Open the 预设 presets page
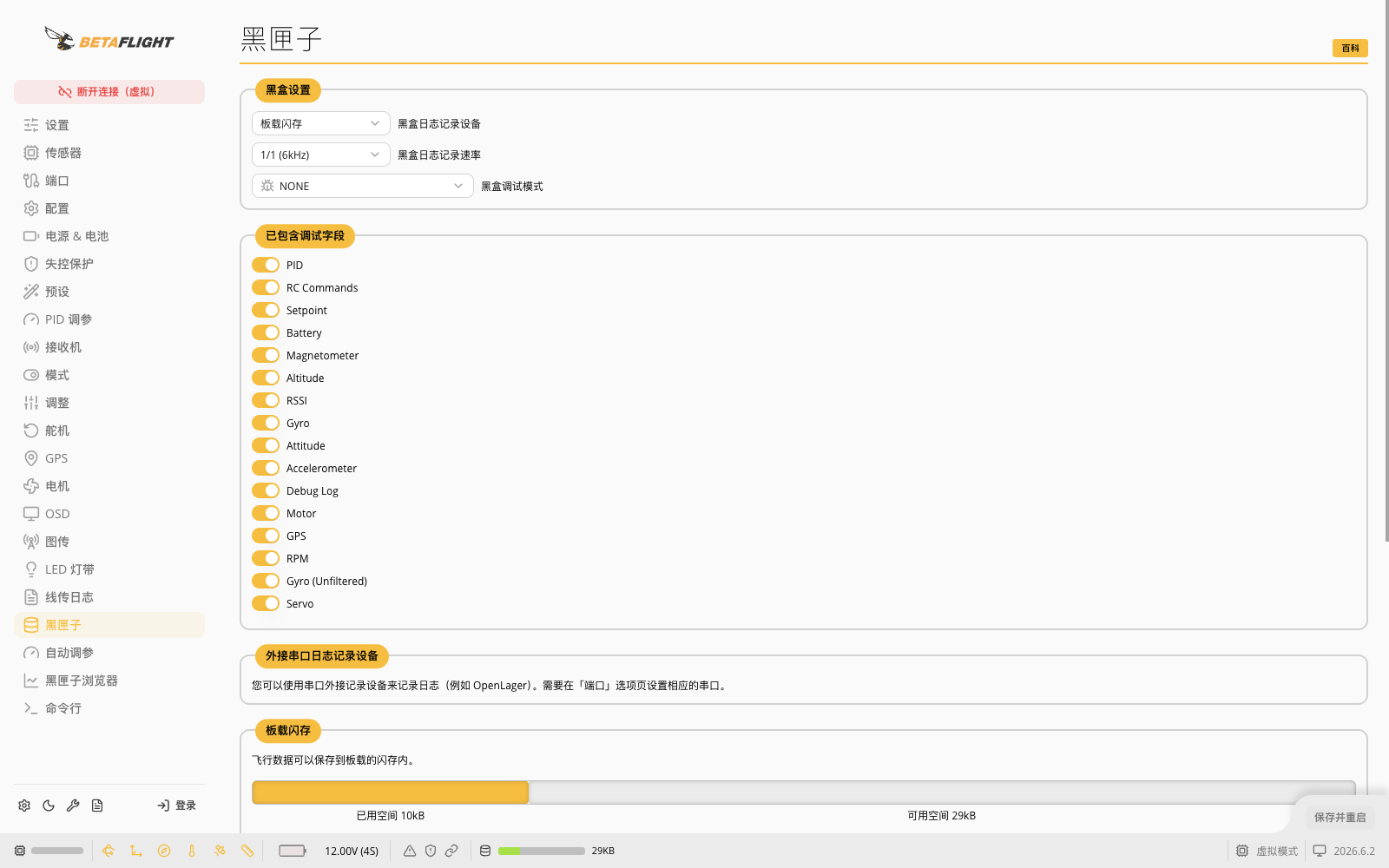Viewport: 1389px width, 868px height. (x=109, y=292)
